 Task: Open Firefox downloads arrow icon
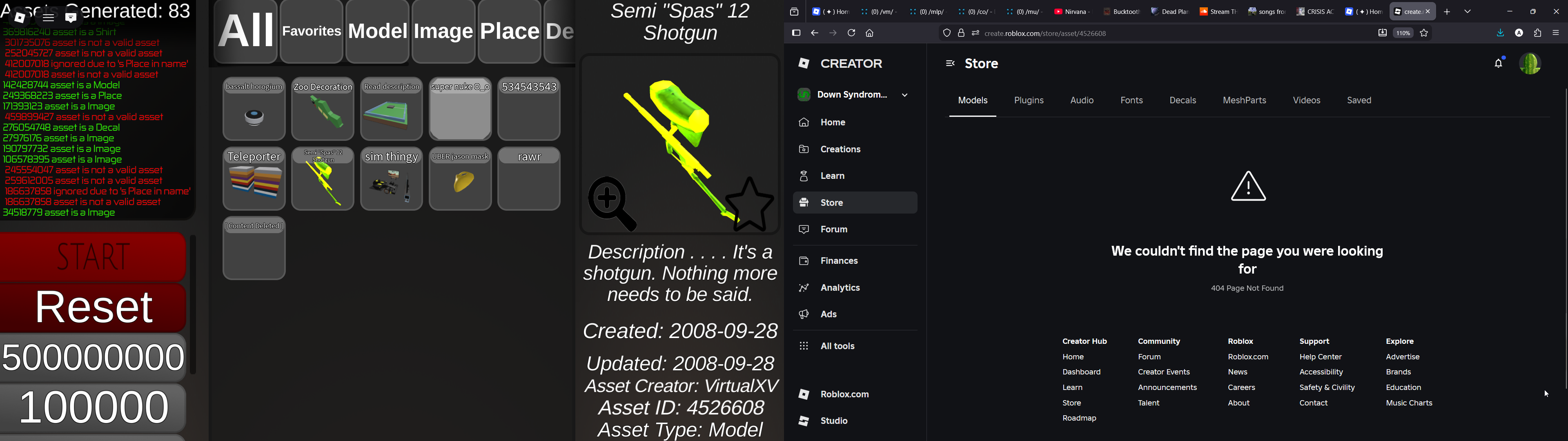(x=1500, y=33)
